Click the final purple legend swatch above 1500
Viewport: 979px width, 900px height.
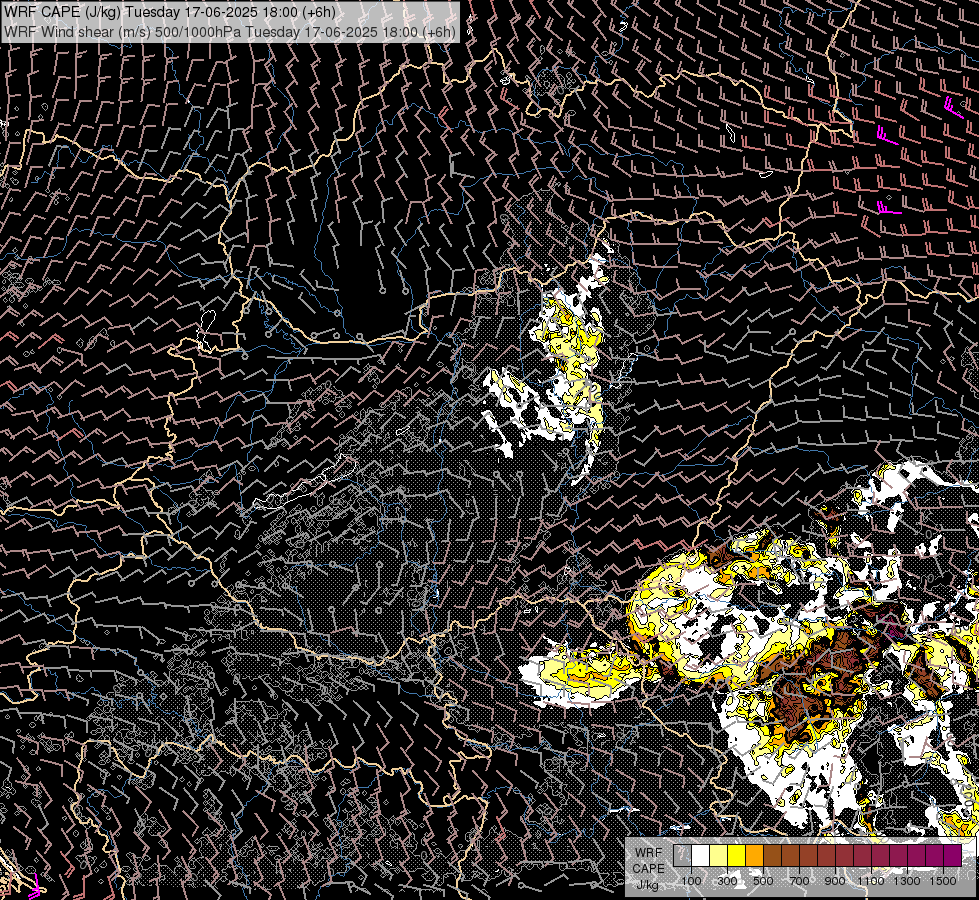[953, 855]
